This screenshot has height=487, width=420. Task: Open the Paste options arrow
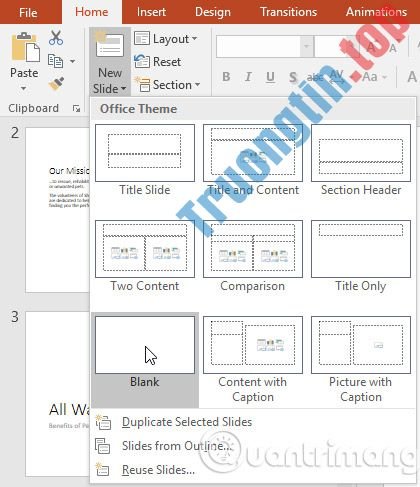point(23,89)
